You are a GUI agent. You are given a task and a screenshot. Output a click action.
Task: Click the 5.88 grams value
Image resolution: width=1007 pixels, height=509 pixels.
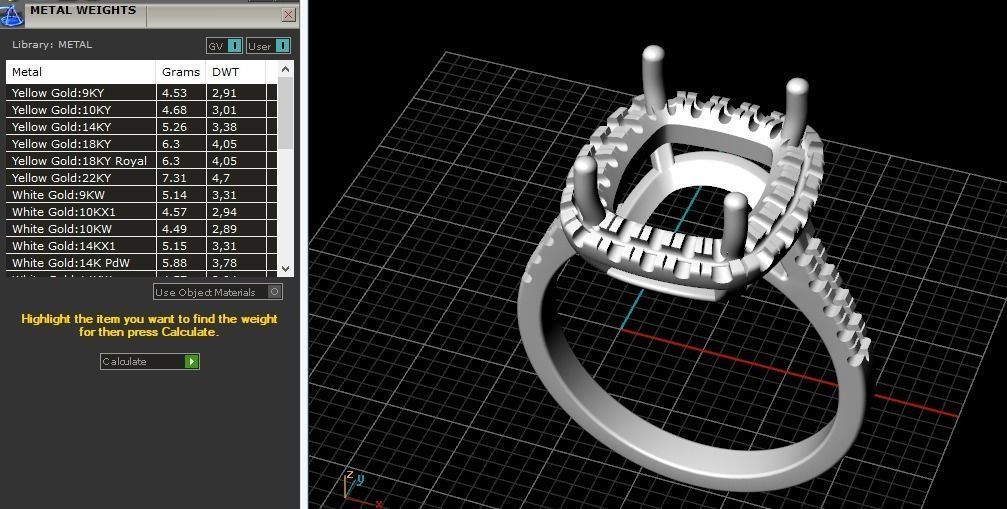click(x=175, y=263)
